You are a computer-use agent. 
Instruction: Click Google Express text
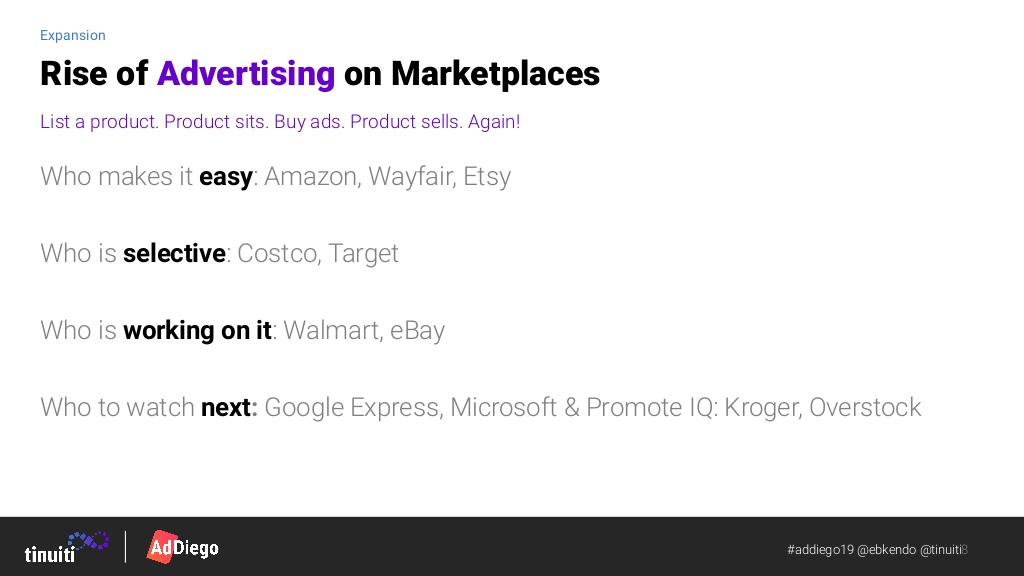(x=351, y=408)
